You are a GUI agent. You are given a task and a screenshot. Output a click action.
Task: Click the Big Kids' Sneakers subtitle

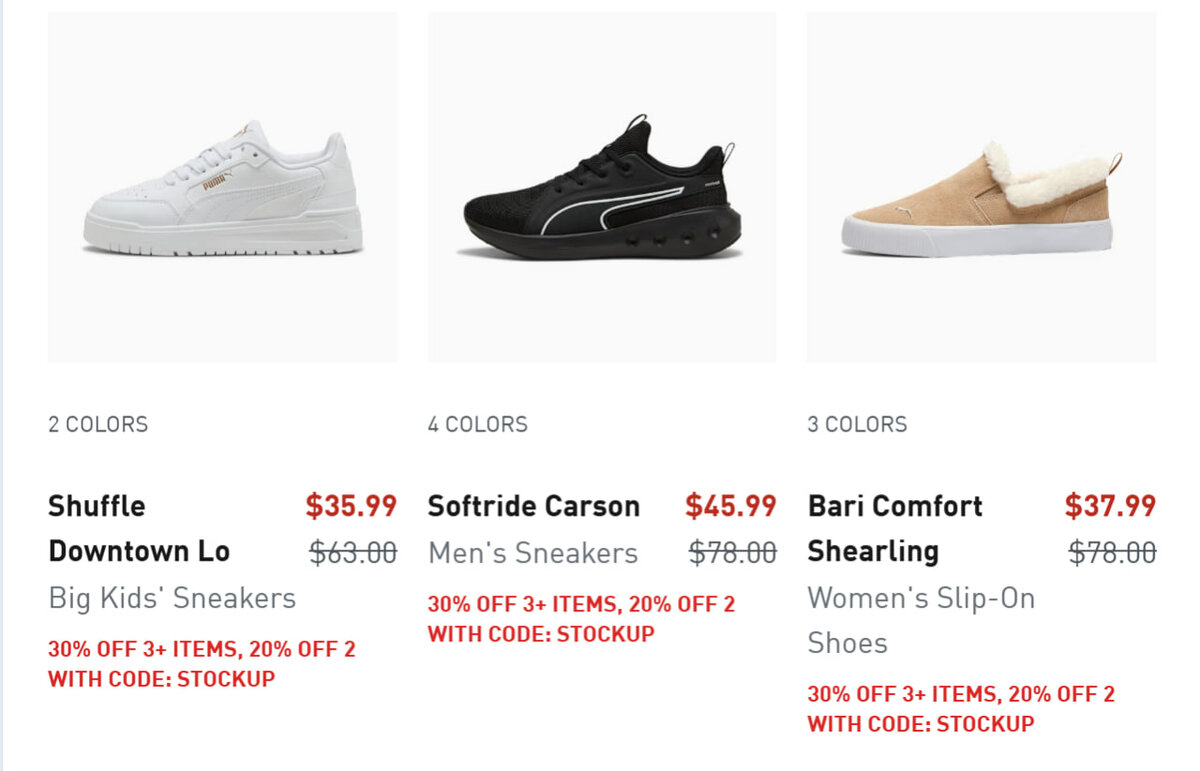(172, 598)
